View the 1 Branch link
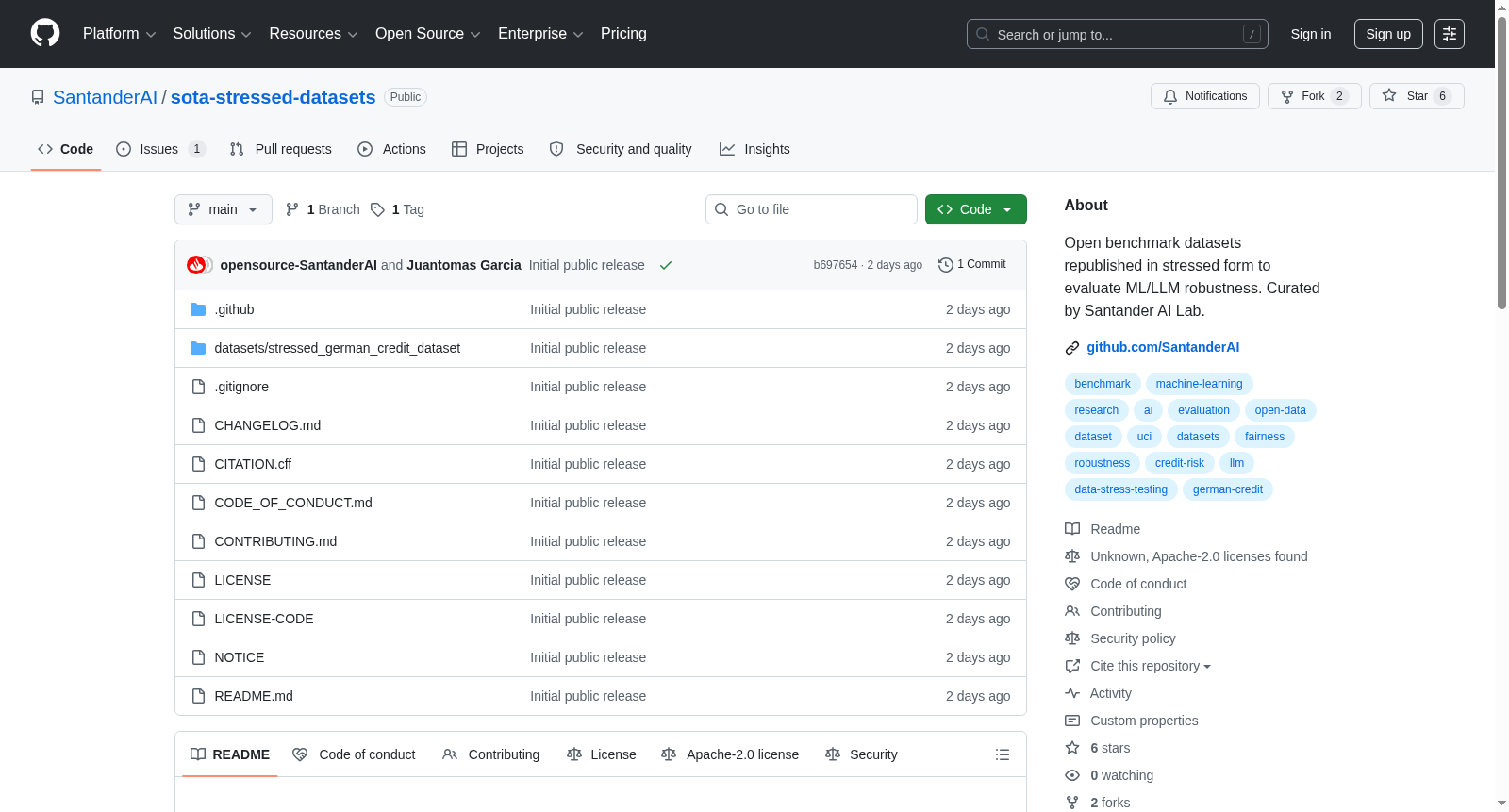The width and height of the screenshot is (1509, 812). (x=323, y=209)
